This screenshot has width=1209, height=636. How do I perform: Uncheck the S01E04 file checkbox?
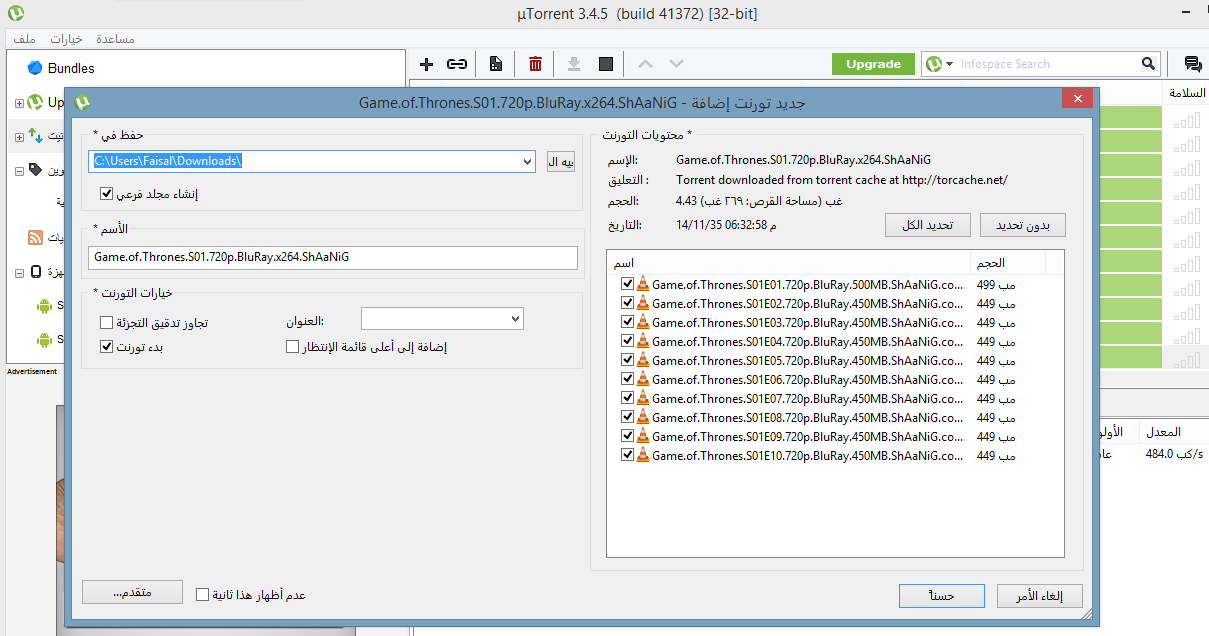pyautogui.click(x=627, y=341)
